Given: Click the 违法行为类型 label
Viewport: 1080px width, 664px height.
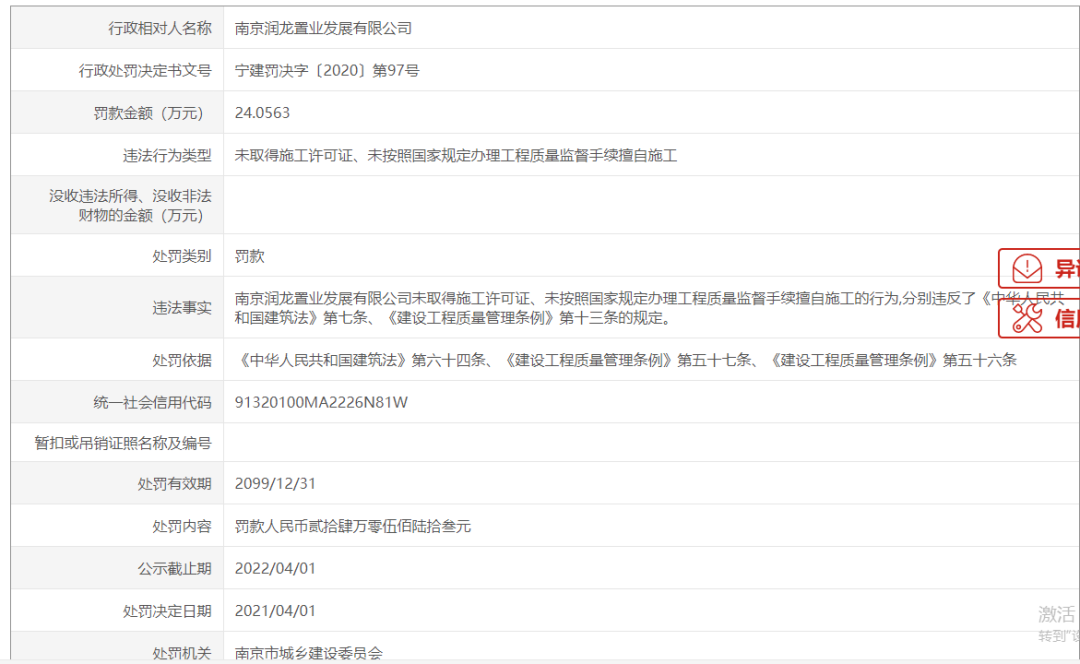Looking at the screenshot, I should (167, 156).
